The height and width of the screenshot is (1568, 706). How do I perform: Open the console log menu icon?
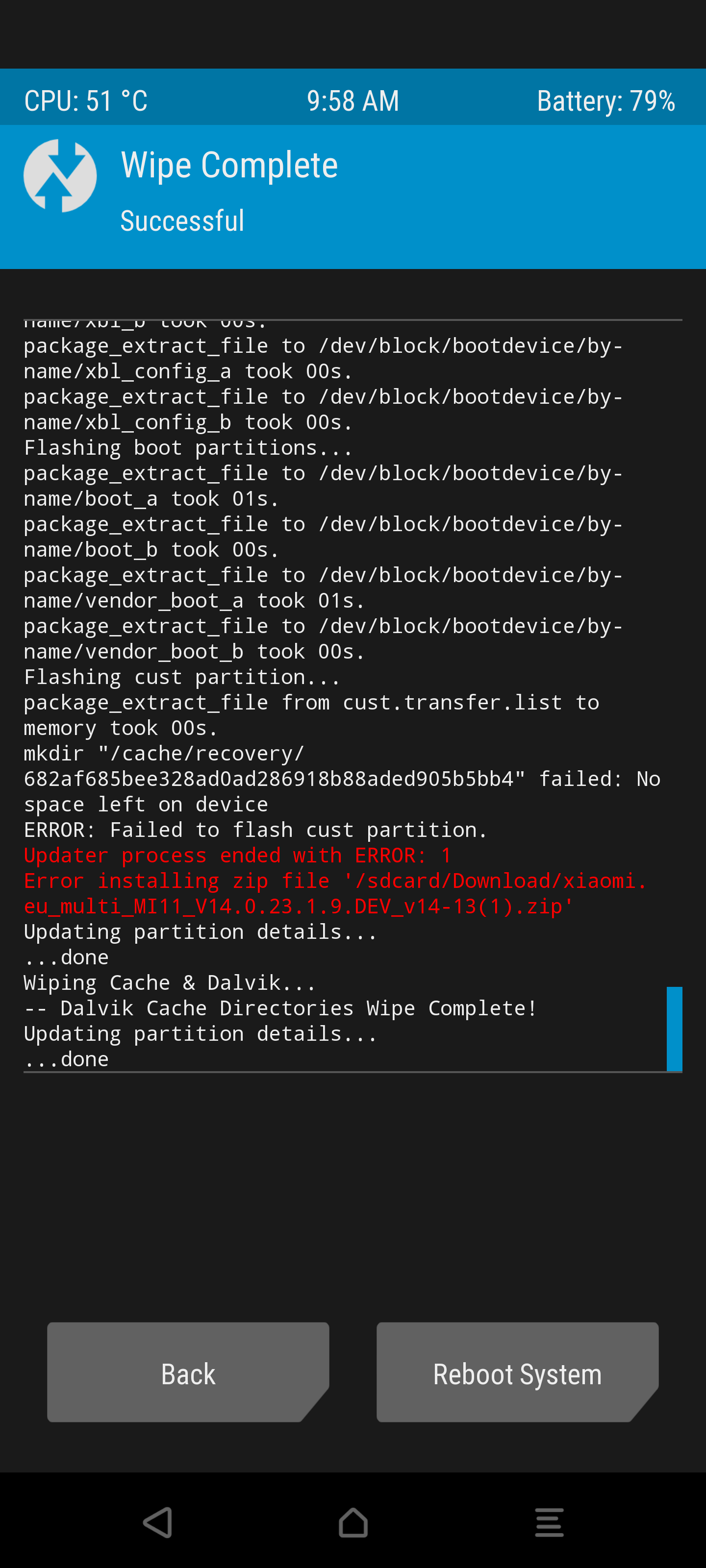549,1523
